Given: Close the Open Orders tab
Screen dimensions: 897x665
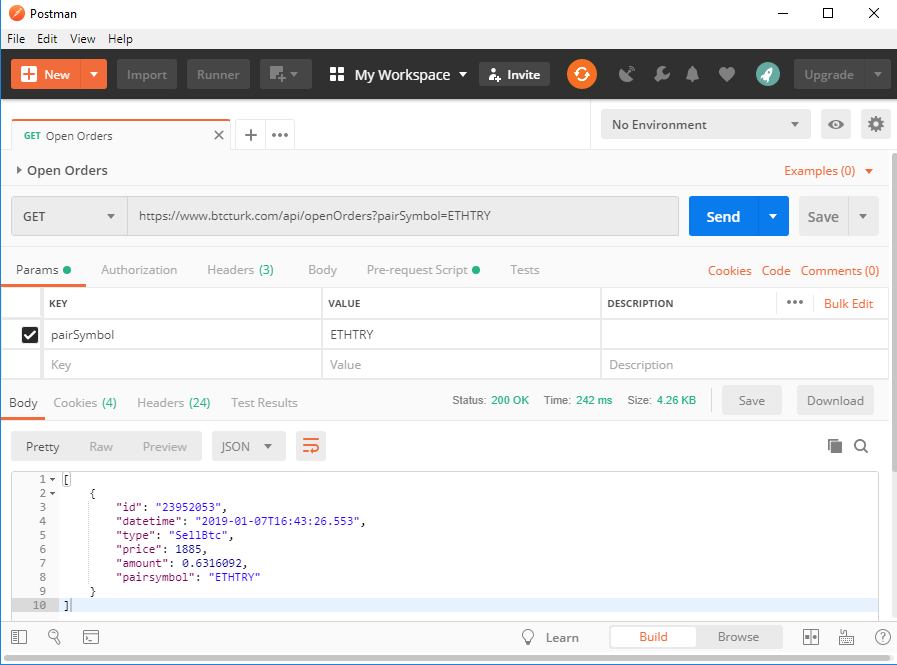Looking at the screenshot, I should pyautogui.click(x=219, y=136).
